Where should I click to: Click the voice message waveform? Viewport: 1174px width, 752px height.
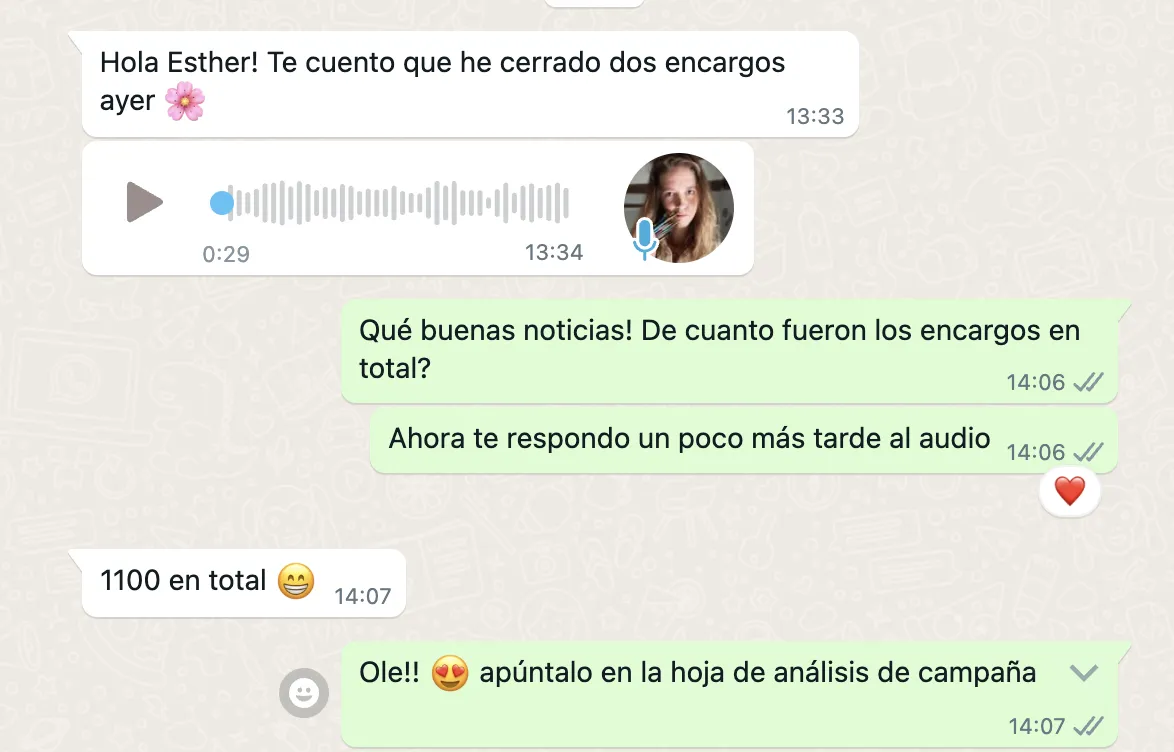pos(398,203)
